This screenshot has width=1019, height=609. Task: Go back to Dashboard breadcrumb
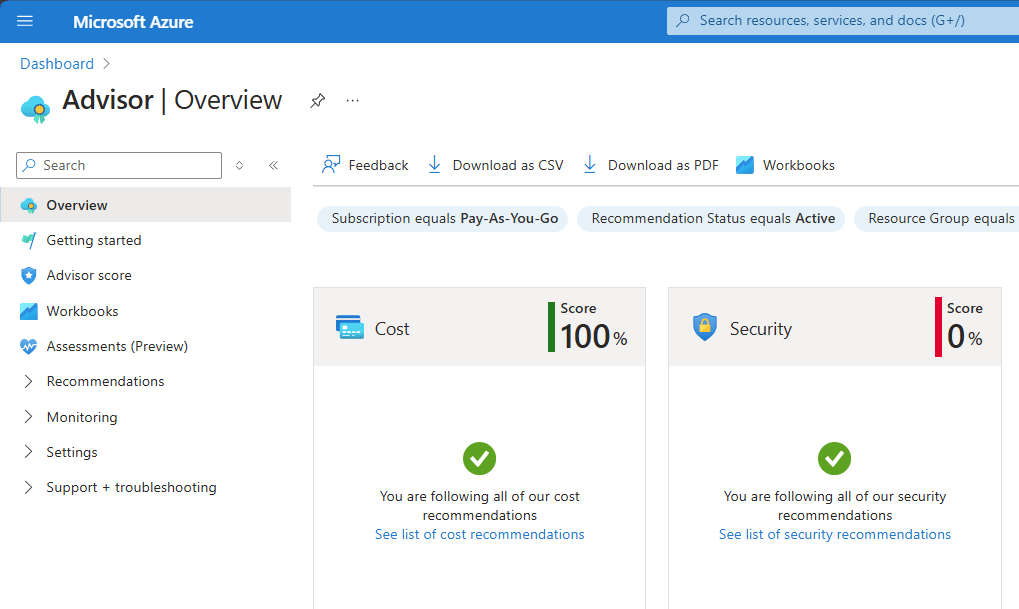pyautogui.click(x=57, y=64)
